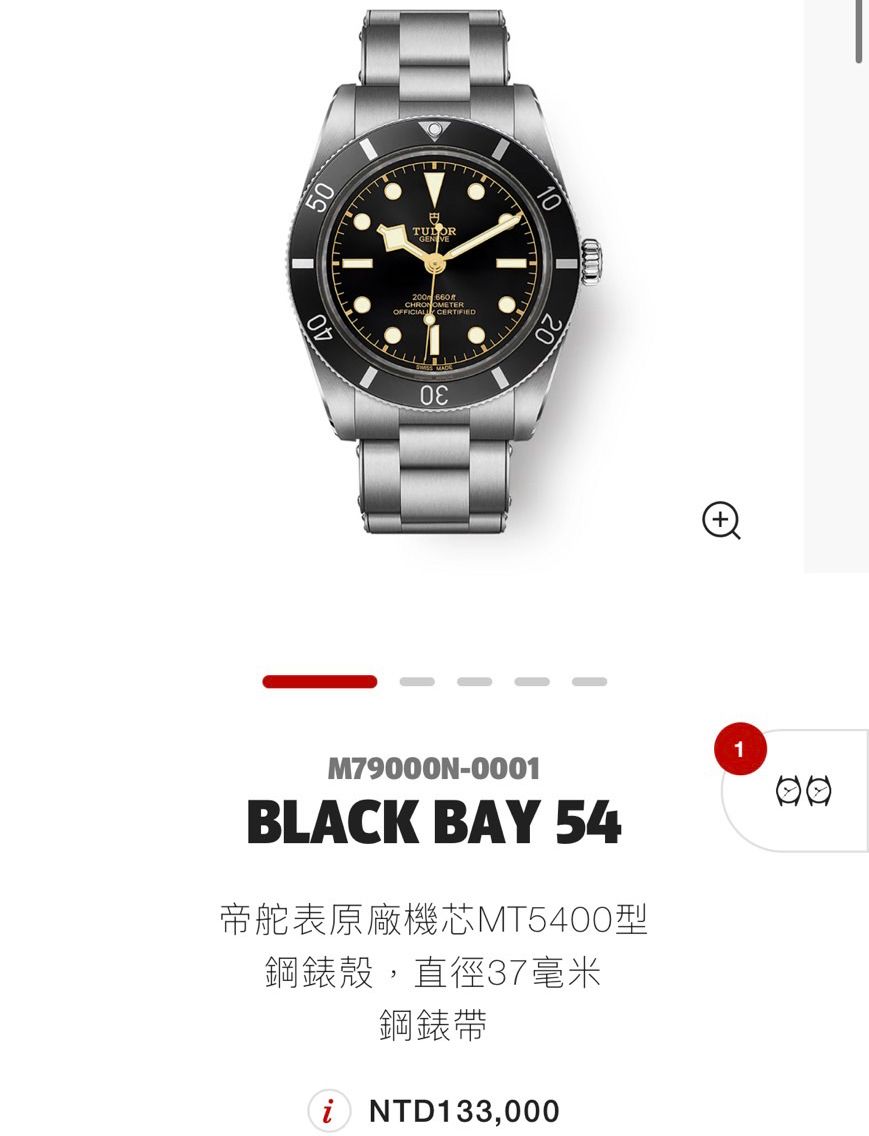This screenshot has height=1136, width=869.
Task: Jump to the third carousel image indicator
Action: coord(475,682)
